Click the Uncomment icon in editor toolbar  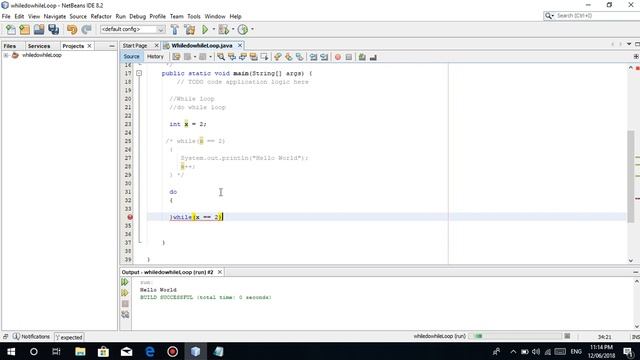coord(373,57)
